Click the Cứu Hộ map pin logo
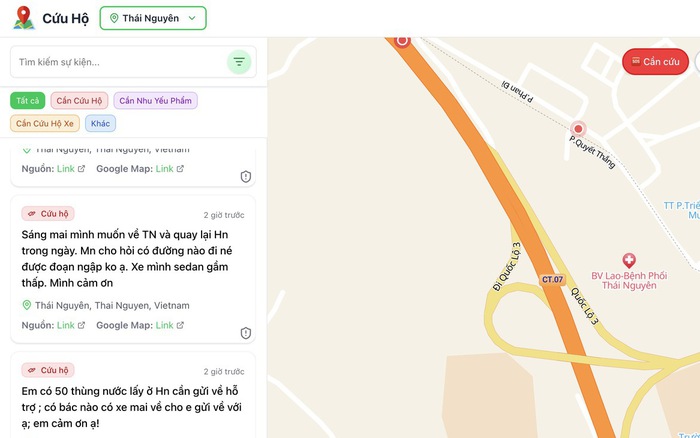The image size is (700, 438). (x=23, y=18)
